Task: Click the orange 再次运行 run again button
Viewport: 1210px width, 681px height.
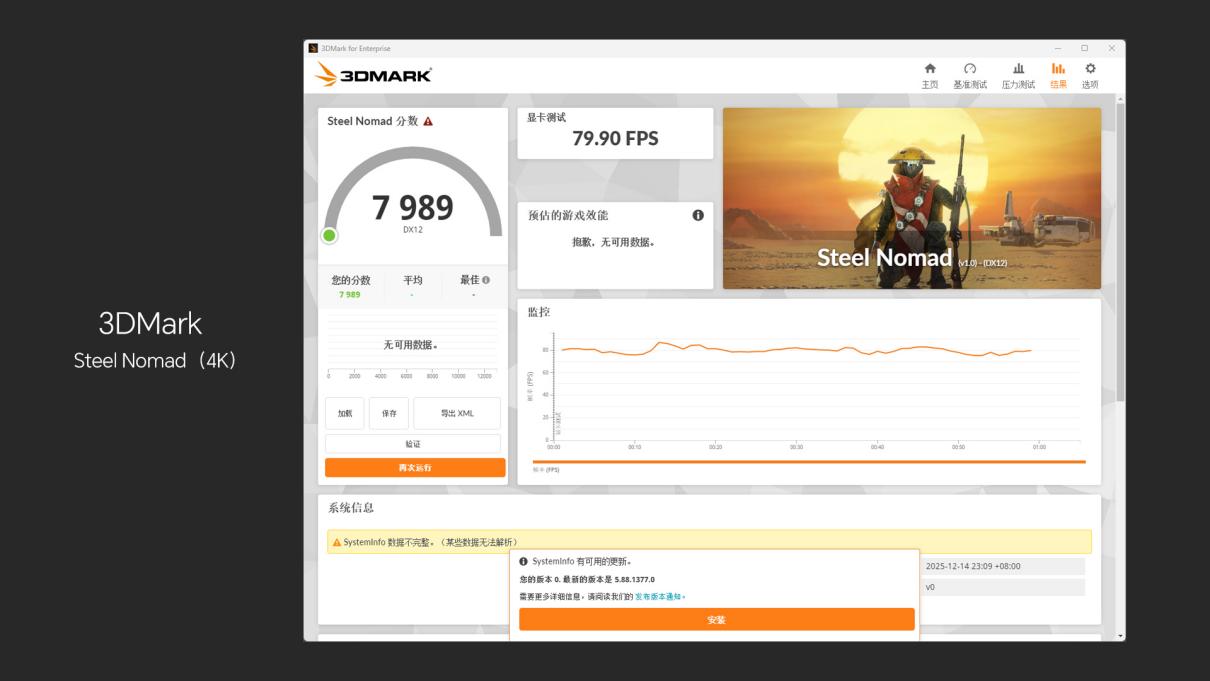Action: [415, 468]
